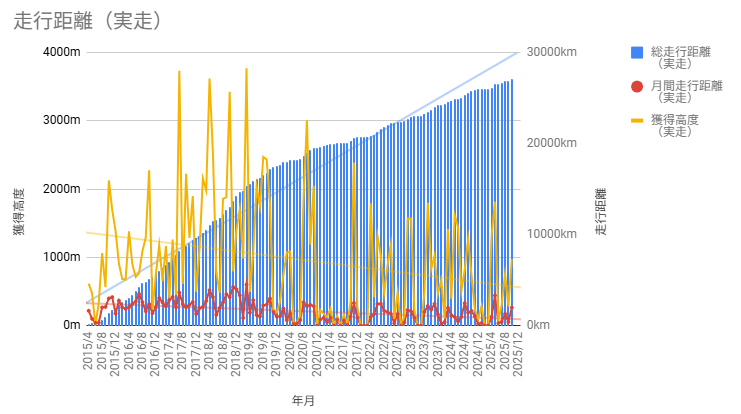Viewport: 741px width, 414px height.
Task: Click the red 月間走行距離 legend circle
Action: tap(637, 86)
